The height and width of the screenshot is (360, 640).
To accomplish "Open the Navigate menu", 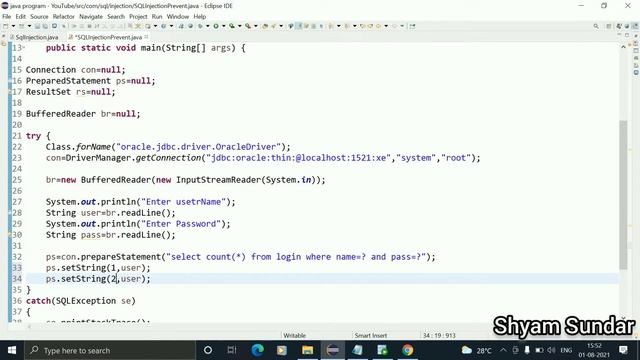I will [91, 17].
